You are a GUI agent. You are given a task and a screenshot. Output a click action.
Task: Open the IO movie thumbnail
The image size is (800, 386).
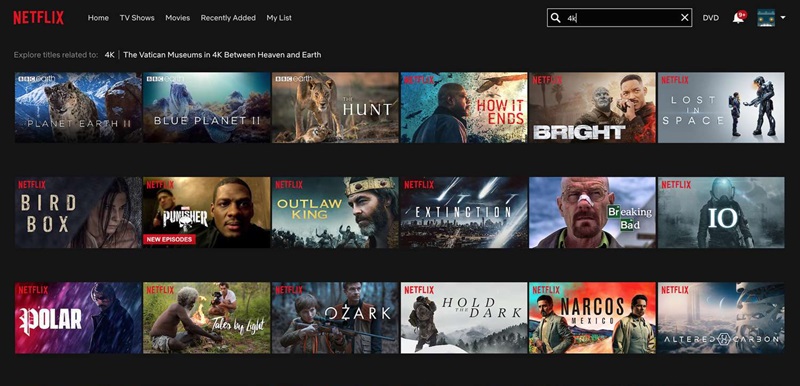tap(721, 213)
